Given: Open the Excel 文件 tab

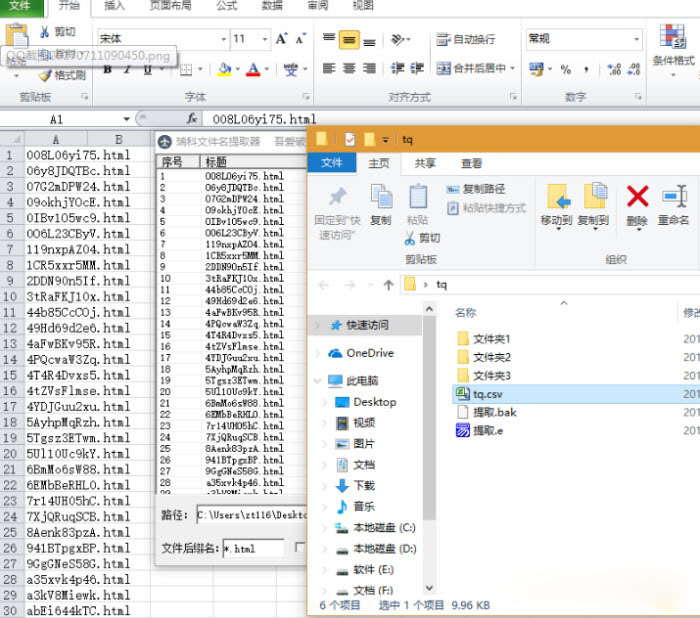Looking at the screenshot, I should [21, 6].
